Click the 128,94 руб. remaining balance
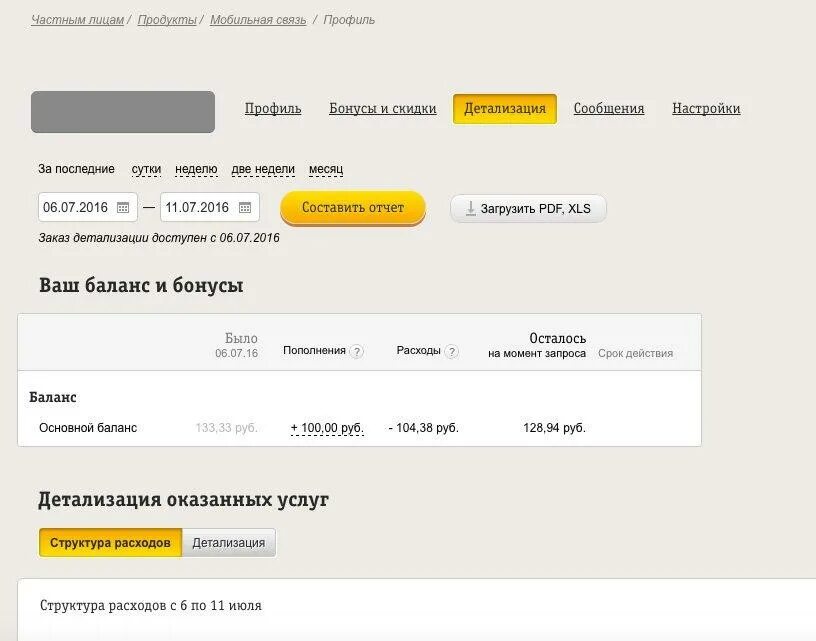This screenshot has width=816, height=641. (554, 428)
